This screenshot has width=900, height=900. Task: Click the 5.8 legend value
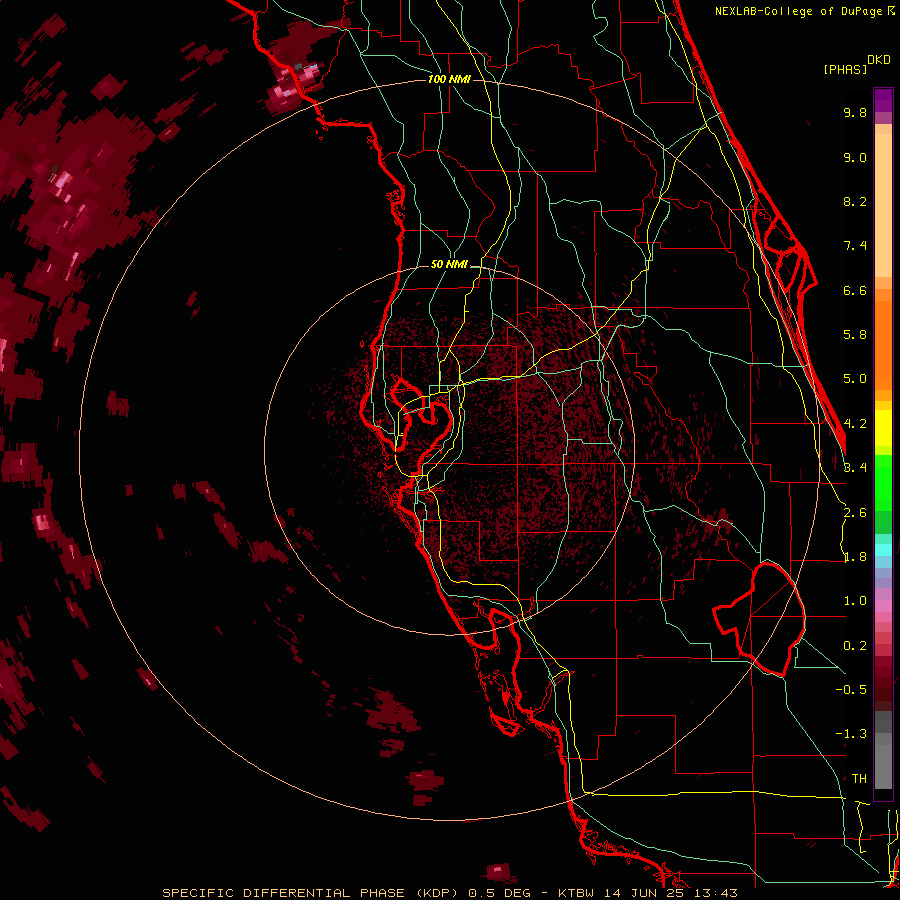point(855,335)
